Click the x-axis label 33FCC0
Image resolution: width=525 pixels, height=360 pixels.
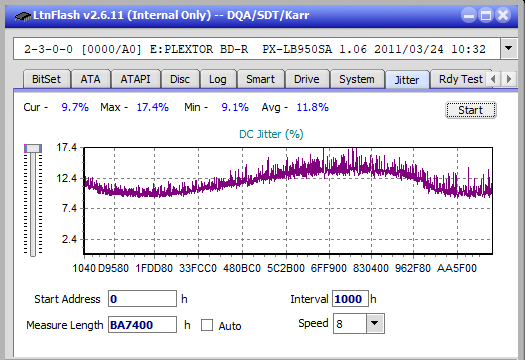198,268
